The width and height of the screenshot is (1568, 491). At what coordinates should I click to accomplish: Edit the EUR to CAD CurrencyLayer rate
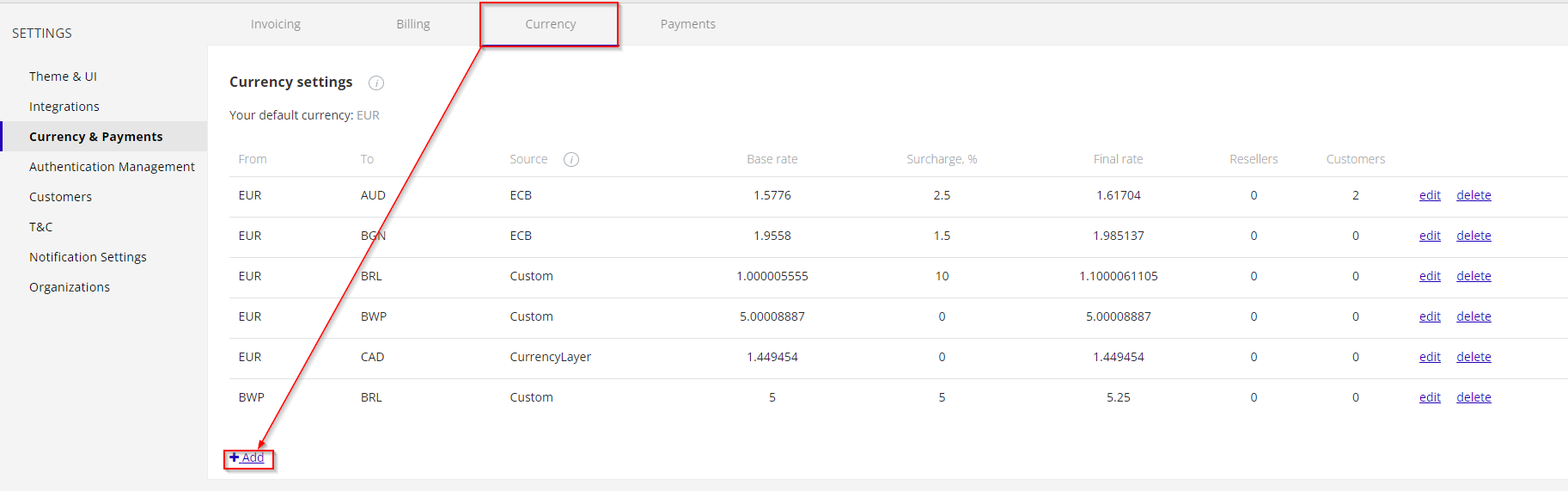(x=1430, y=358)
